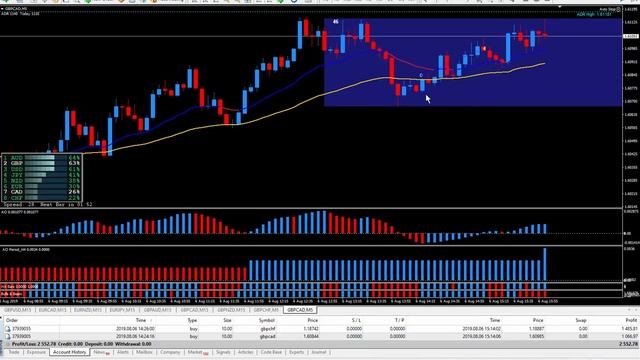Switch to the Experts tab
Image resolution: width=640 pixels, height=360 pixels.
click(296, 352)
